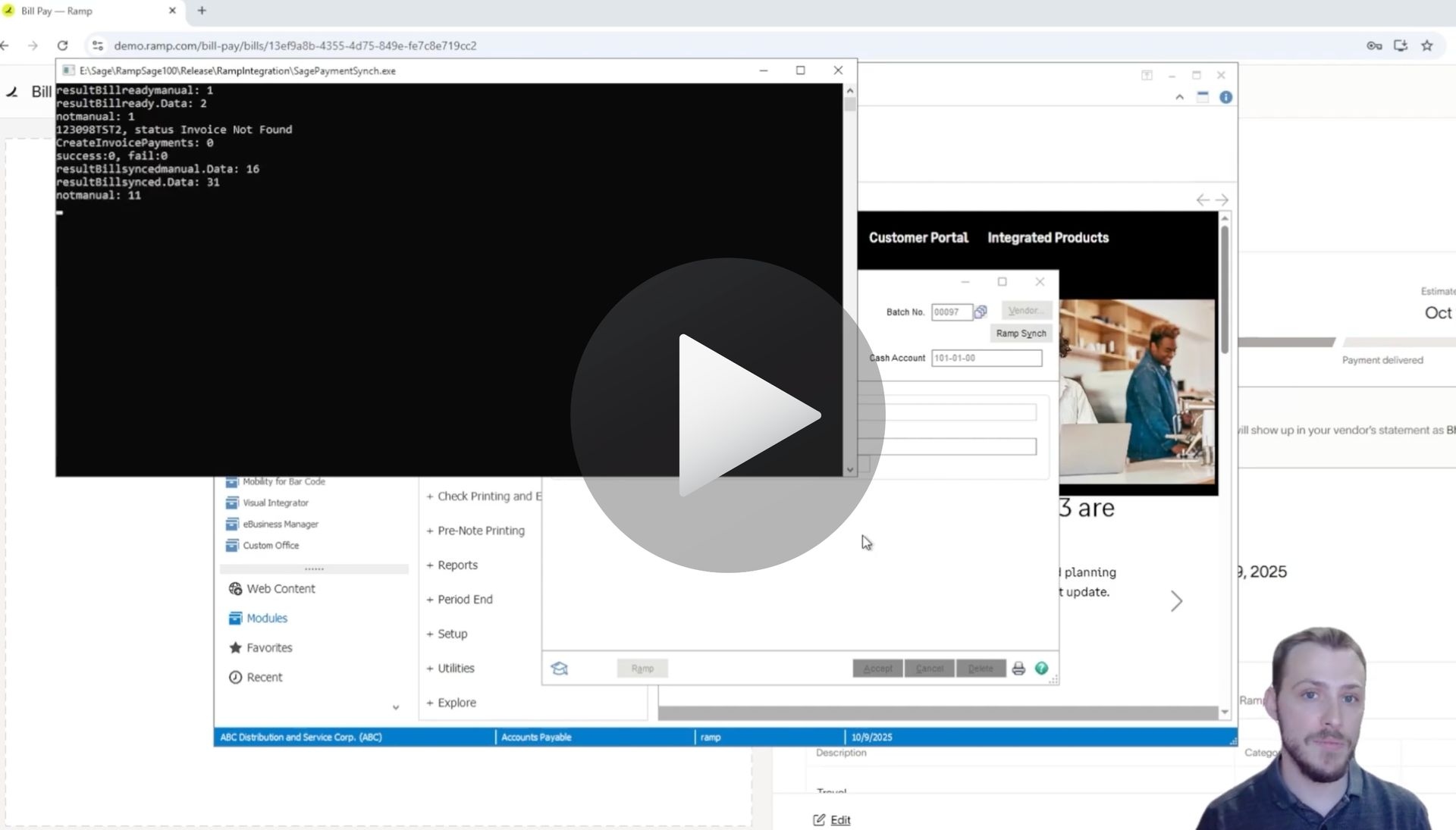Expand the Period End group
Image resolution: width=1456 pixels, height=830 pixels.
460,600
